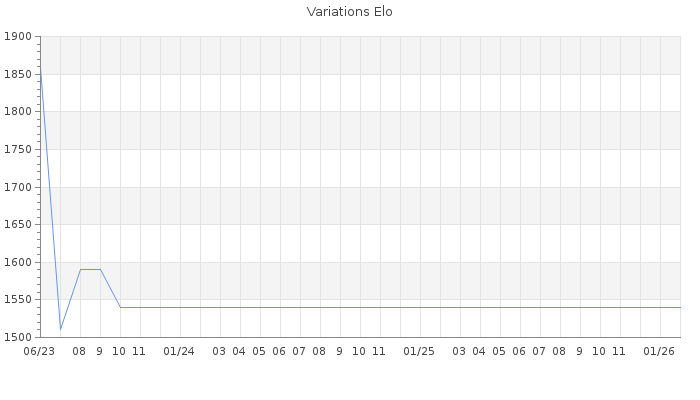Image resolution: width=700 pixels, height=400 pixels.
Task: Click the "Variations Elo" chart title
Action: [349, 12]
